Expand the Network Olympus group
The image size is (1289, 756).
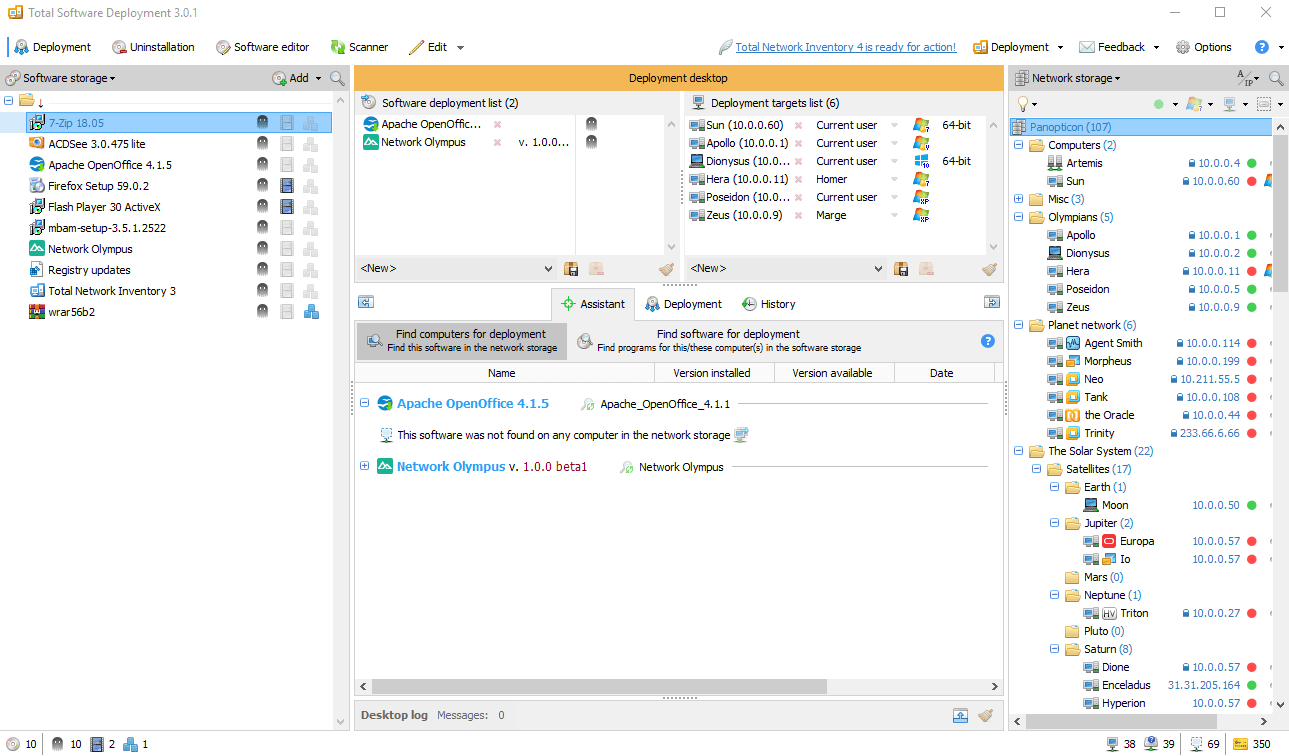pyautogui.click(x=364, y=466)
